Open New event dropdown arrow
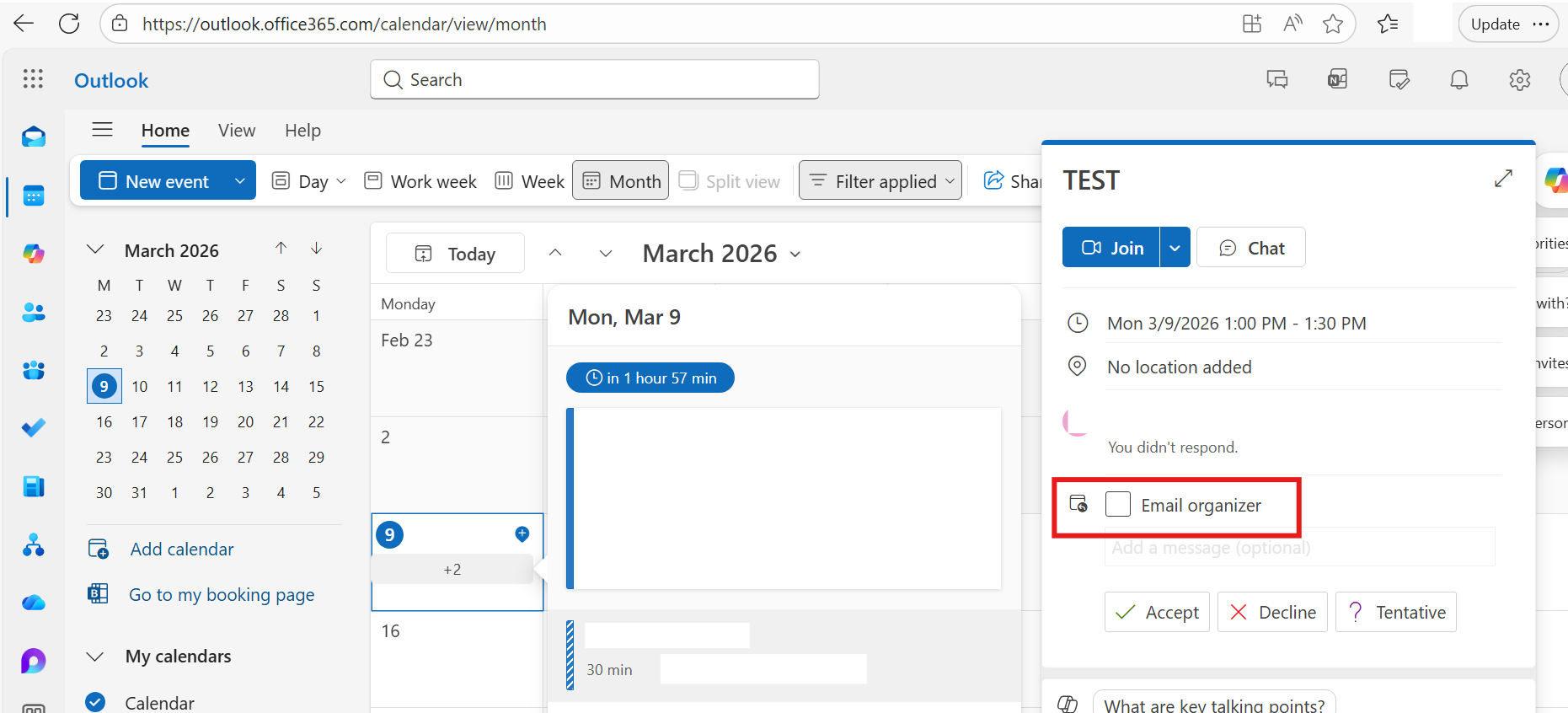This screenshot has height=713, width=1568. 239,180
